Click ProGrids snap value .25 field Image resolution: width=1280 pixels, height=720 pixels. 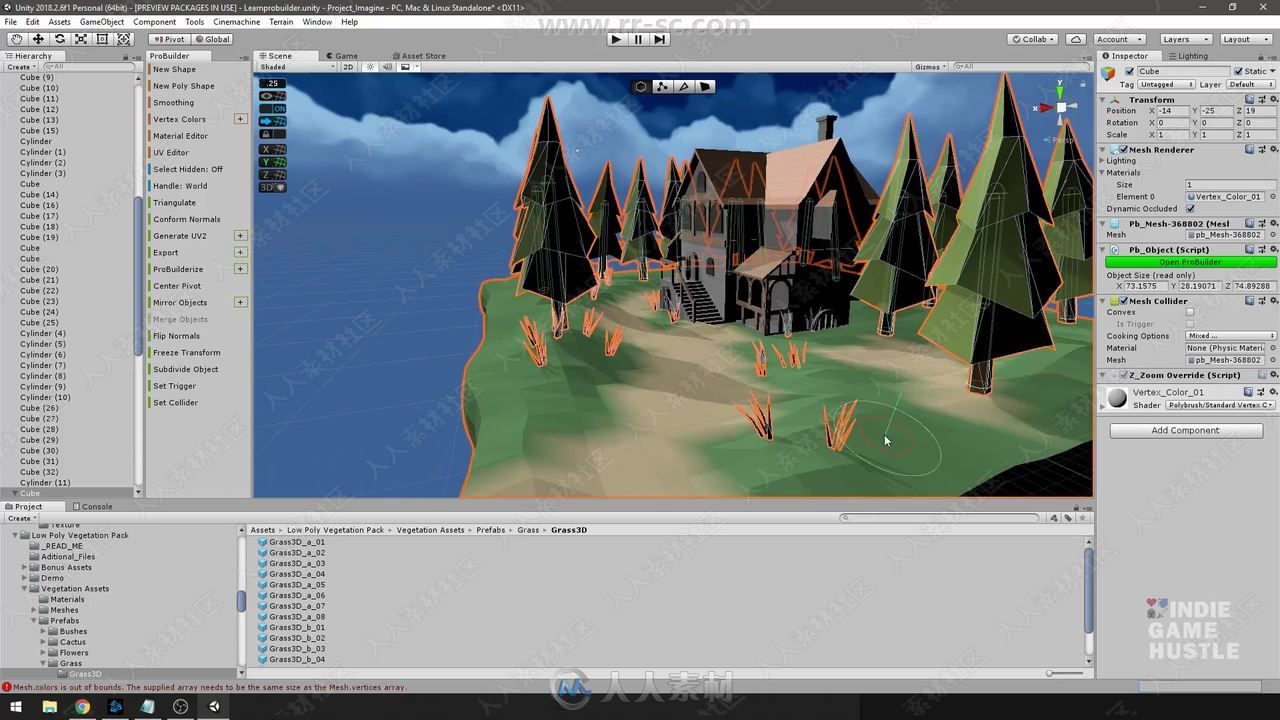(x=272, y=83)
